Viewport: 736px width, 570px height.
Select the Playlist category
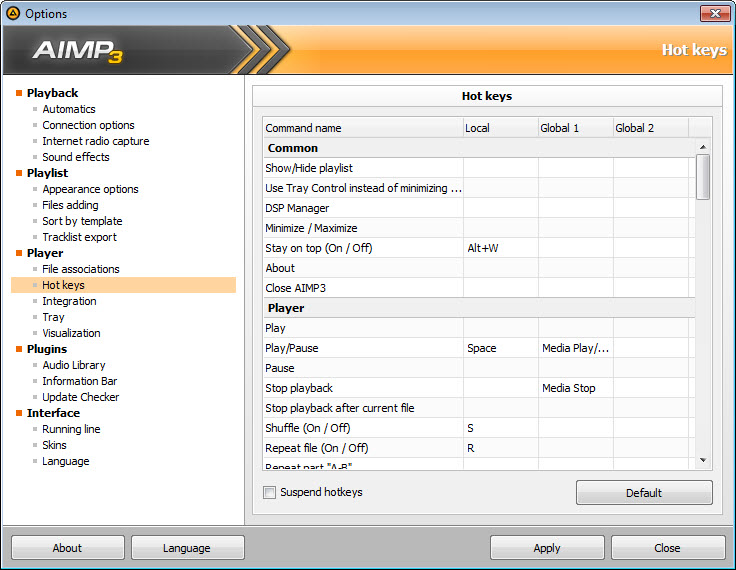[x=47, y=173]
